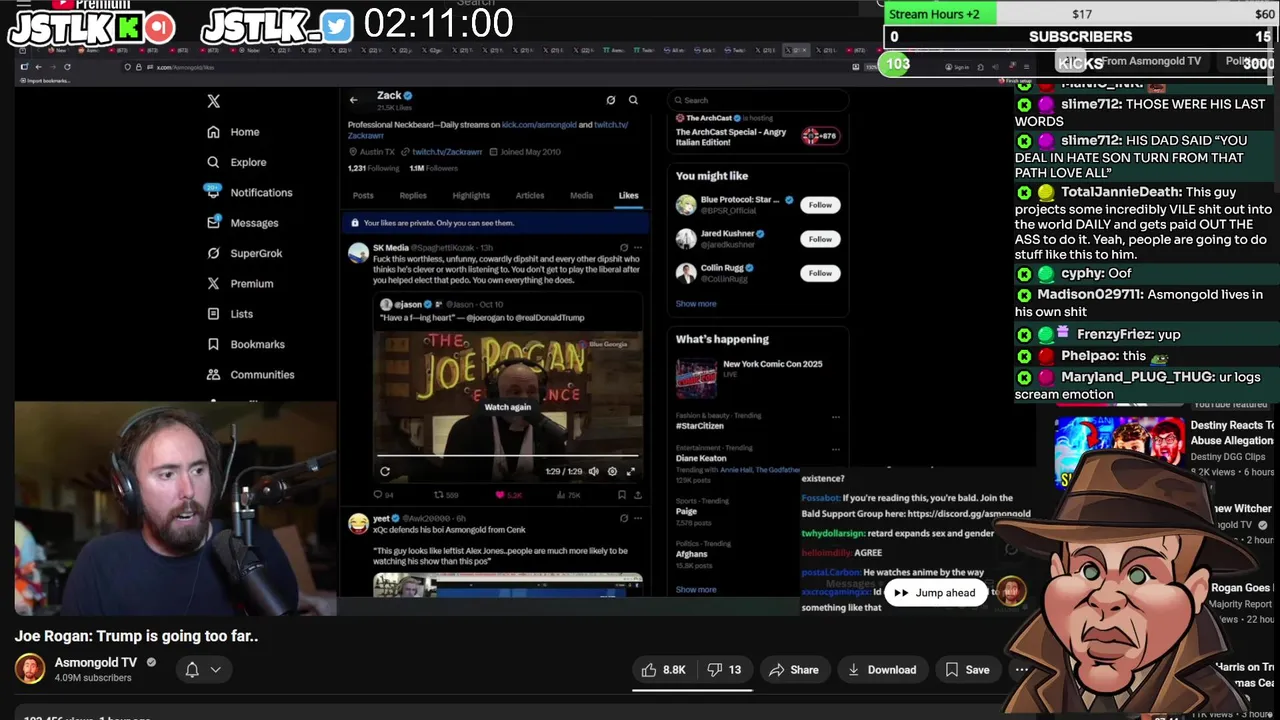Follow Jared Kushner
Viewport: 1280px width, 720px height.
click(x=820, y=239)
